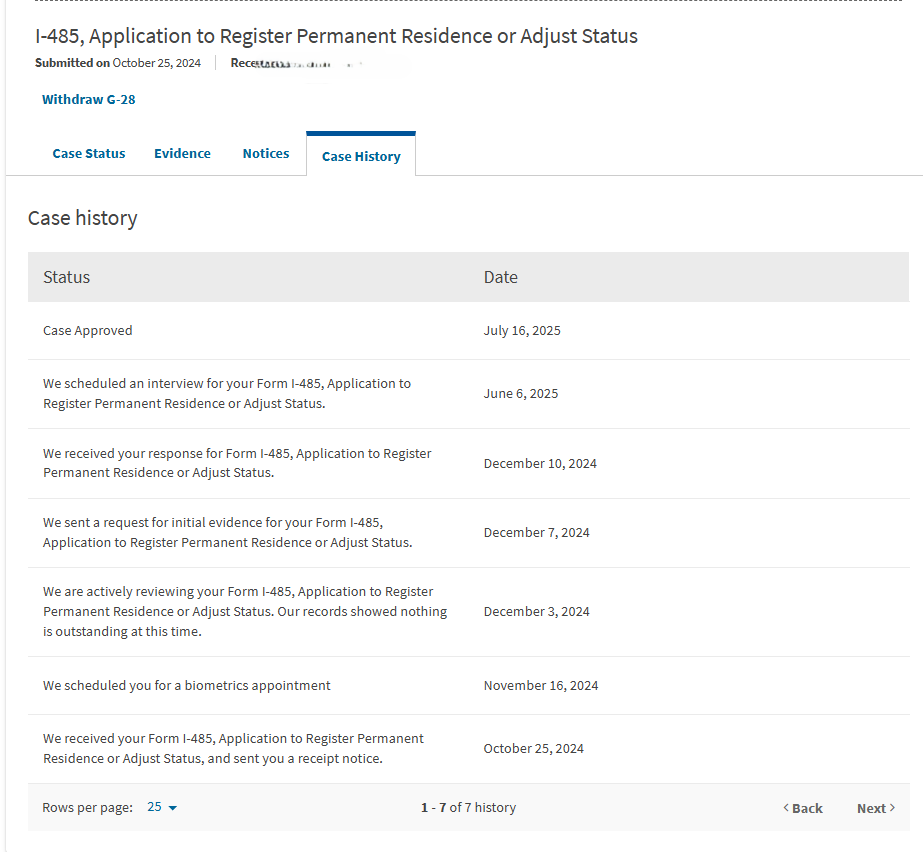
Task: Click the Withdraw G-28 link
Action: 88,99
